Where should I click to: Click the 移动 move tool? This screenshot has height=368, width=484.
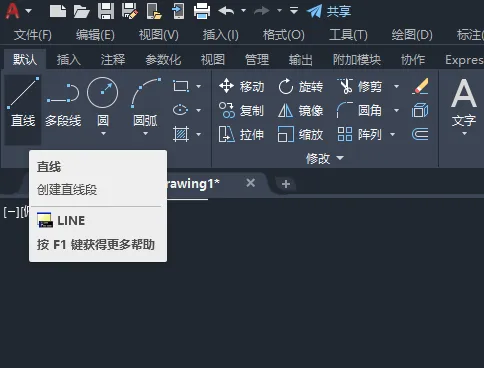(241, 86)
